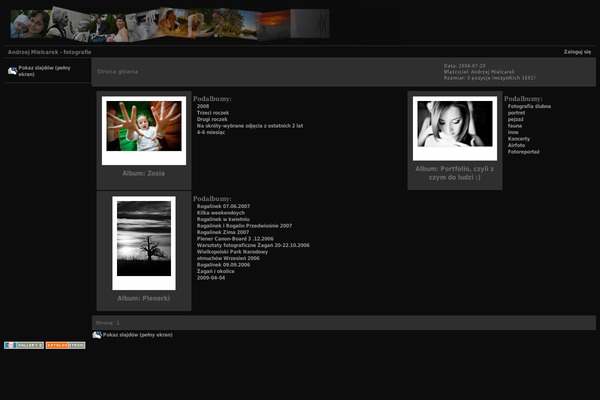Open the 2008 subalbum of Zosia
600x400 pixels.
point(203,106)
